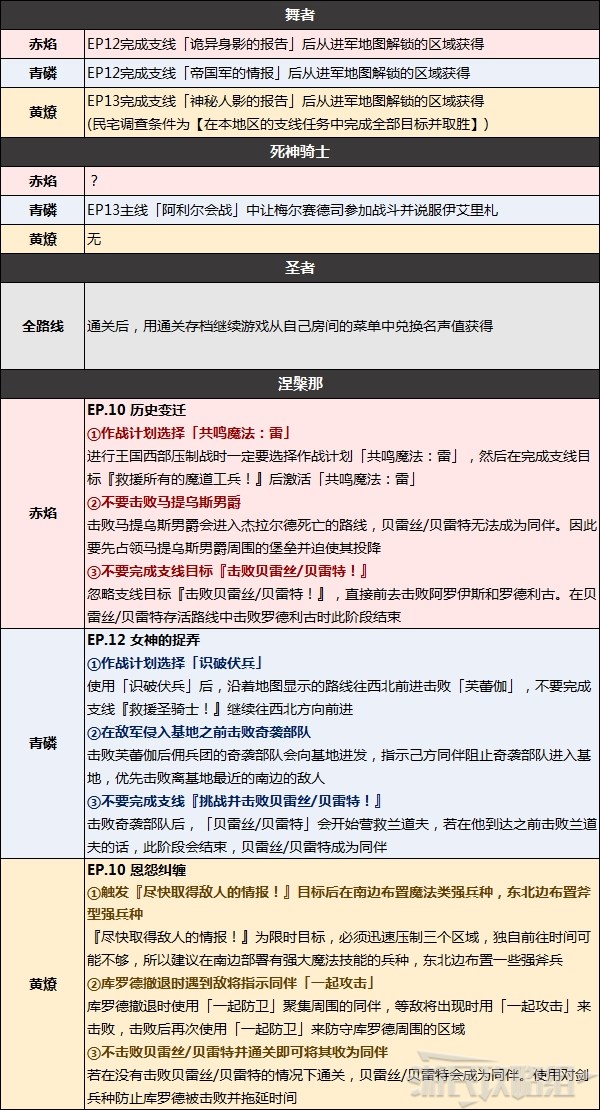This screenshot has height=1110, width=600.
Task: Select the 青磷 label under 舞者
Action: 42,73
